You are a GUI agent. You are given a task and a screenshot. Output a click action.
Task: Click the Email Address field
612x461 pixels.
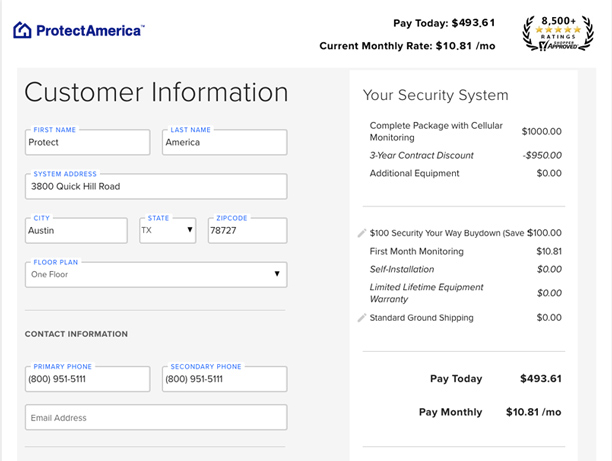point(156,417)
